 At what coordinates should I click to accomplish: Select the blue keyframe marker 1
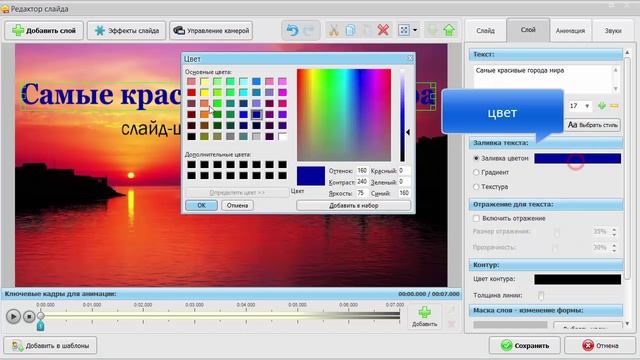click(x=40, y=326)
